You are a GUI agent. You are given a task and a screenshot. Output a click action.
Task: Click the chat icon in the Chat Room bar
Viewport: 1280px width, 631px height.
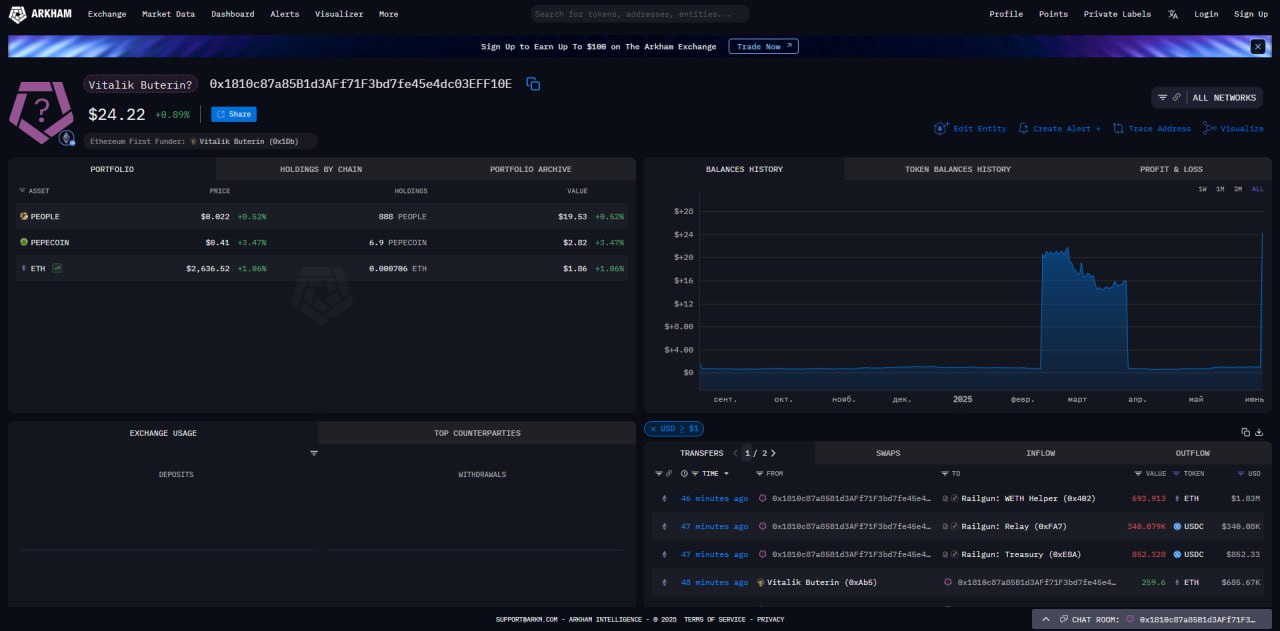[x=1063, y=619]
